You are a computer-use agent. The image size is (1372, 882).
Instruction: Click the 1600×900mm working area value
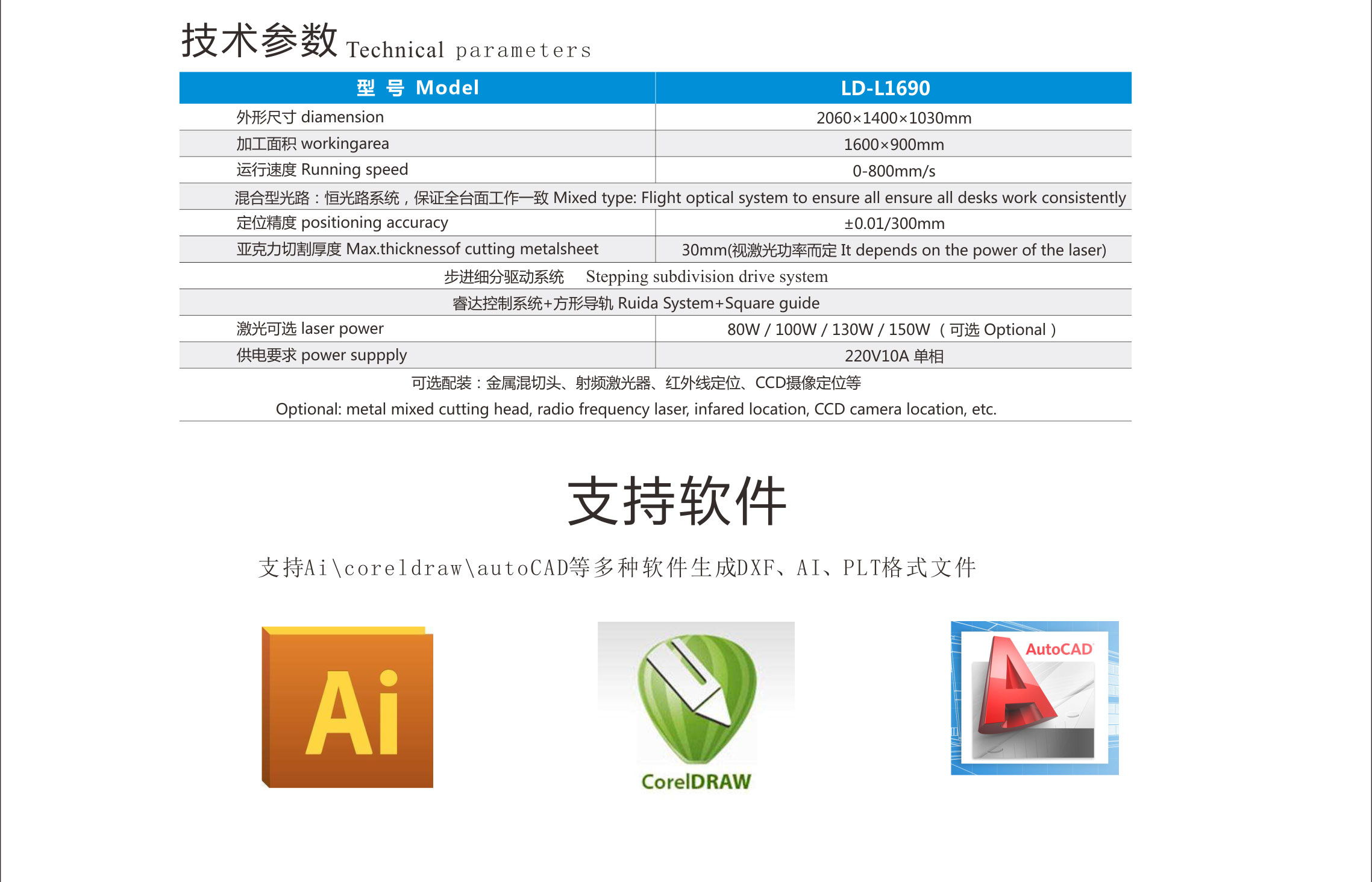click(x=894, y=145)
